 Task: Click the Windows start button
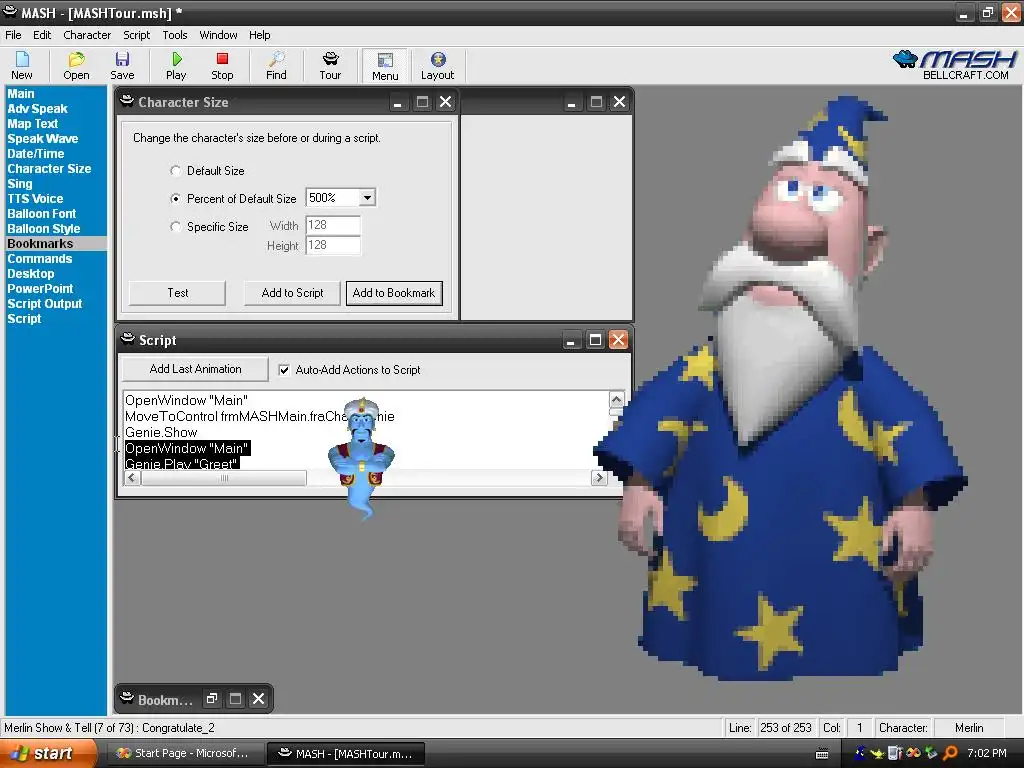pyautogui.click(x=49, y=754)
